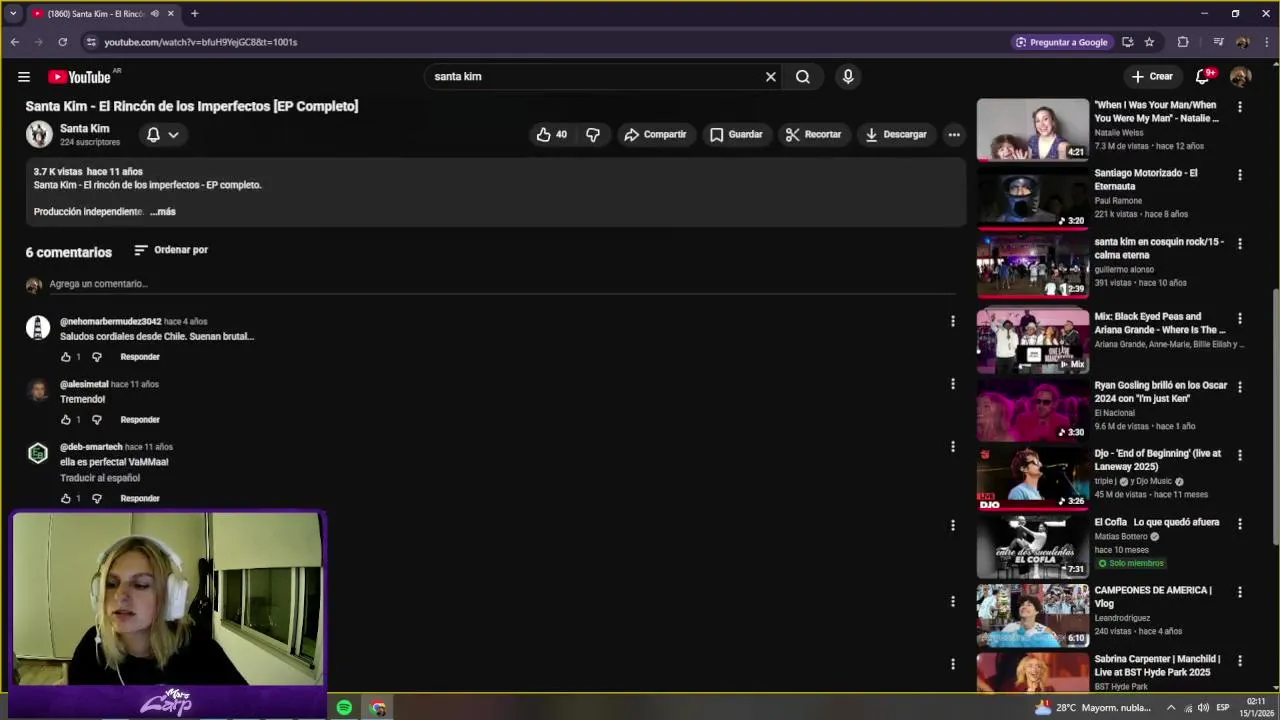1280x720 pixels.
Task: Open options for Santiago Motorizado video
Action: coord(1240,175)
